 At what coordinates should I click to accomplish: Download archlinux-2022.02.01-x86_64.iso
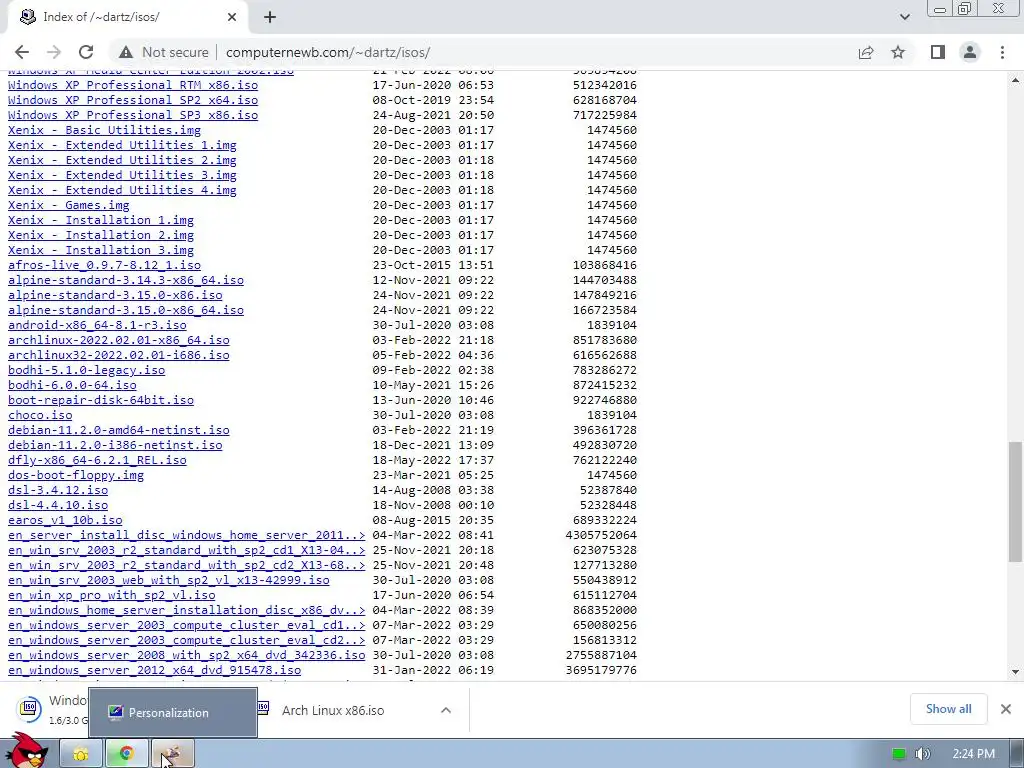pyautogui.click(x=119, y=340)
